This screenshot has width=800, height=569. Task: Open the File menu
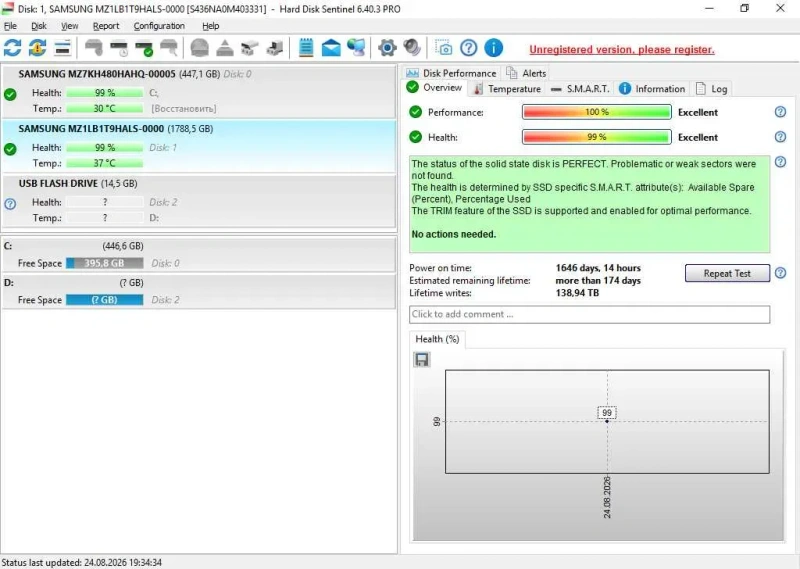coord(10,26)
